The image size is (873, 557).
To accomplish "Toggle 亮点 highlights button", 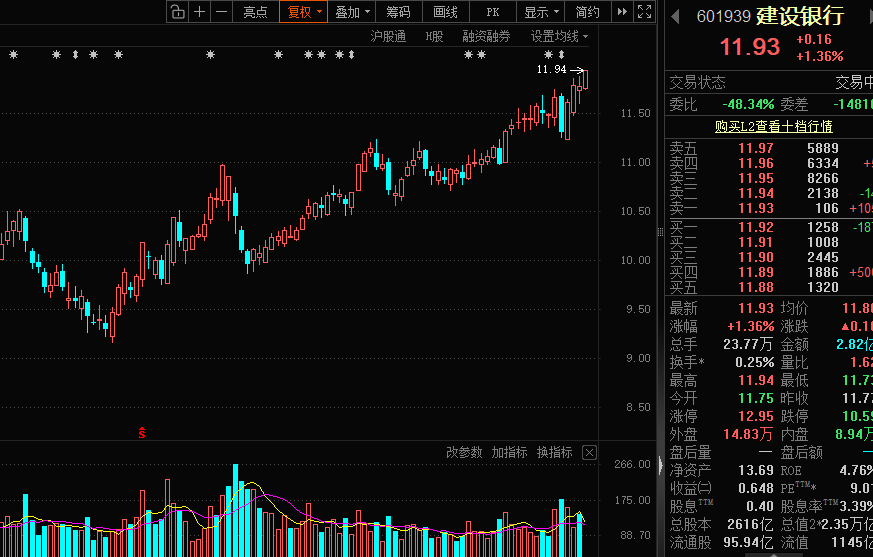I will 256,12.
